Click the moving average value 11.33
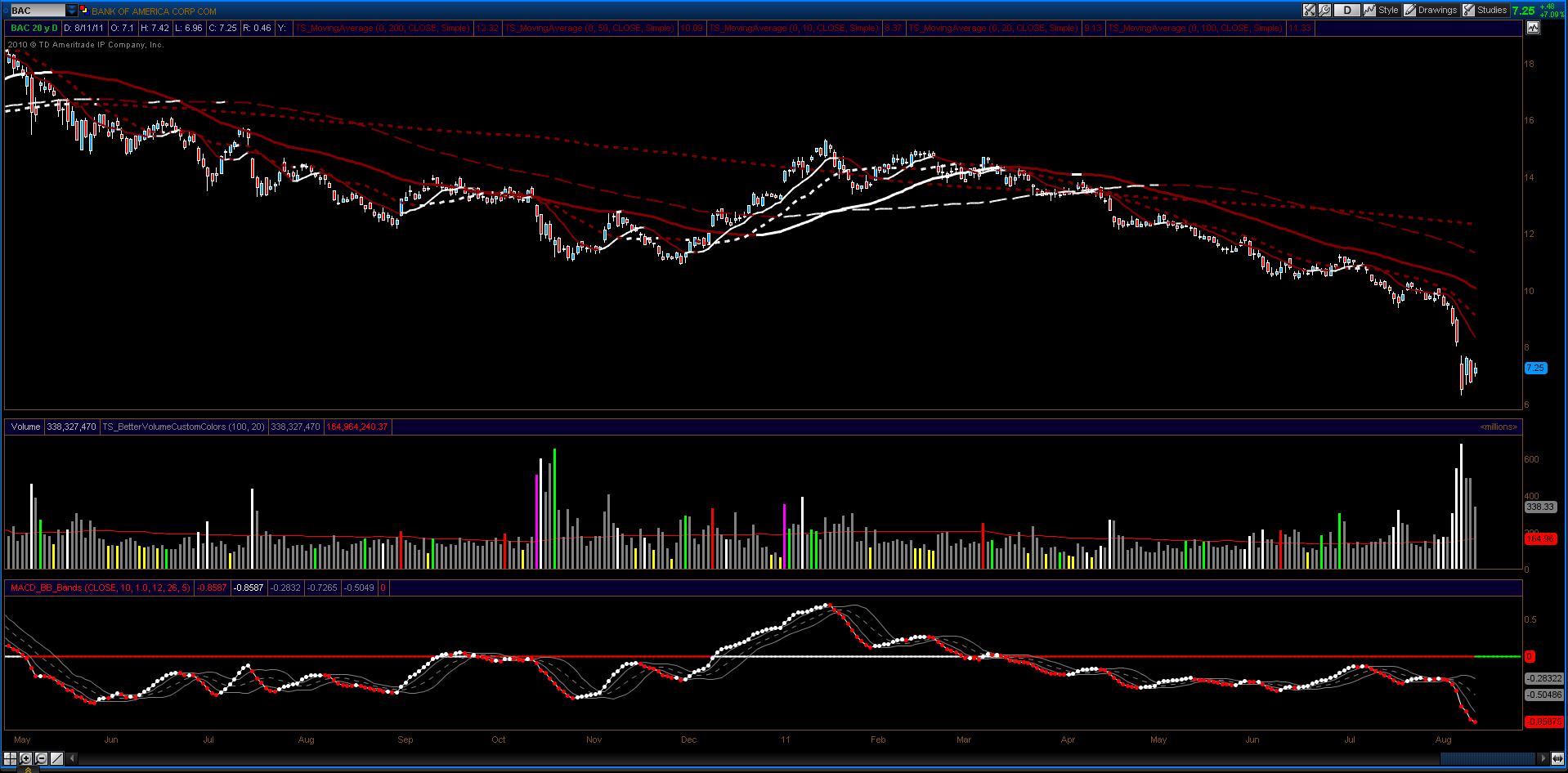Viewport: 1568px width, 773px height. [1300, 28]
